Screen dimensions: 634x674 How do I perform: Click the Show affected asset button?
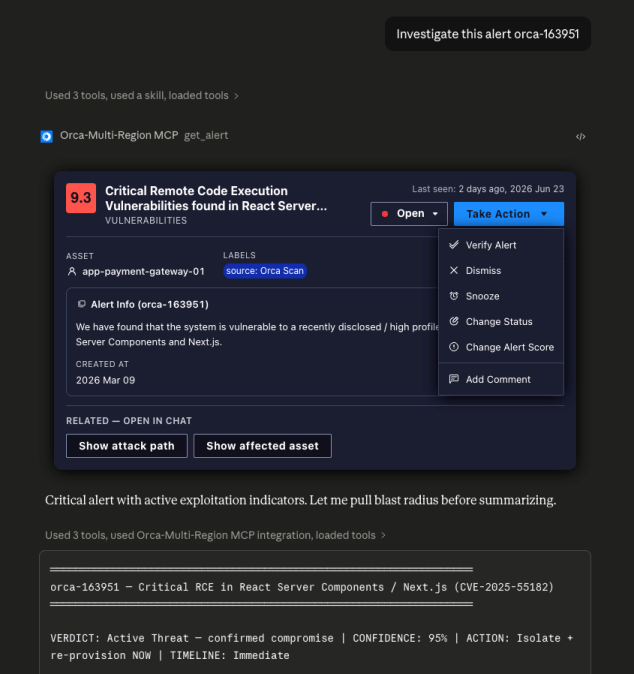[262, 446]
